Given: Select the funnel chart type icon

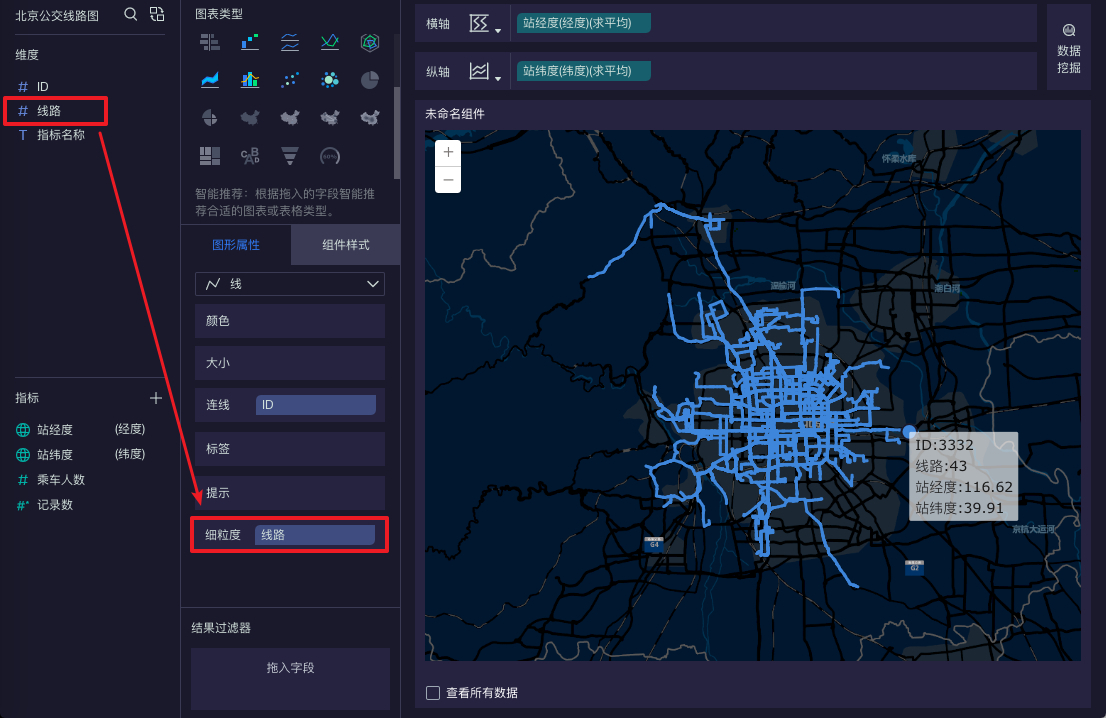Looking at the screenshot, I should [x=290, y=155].
